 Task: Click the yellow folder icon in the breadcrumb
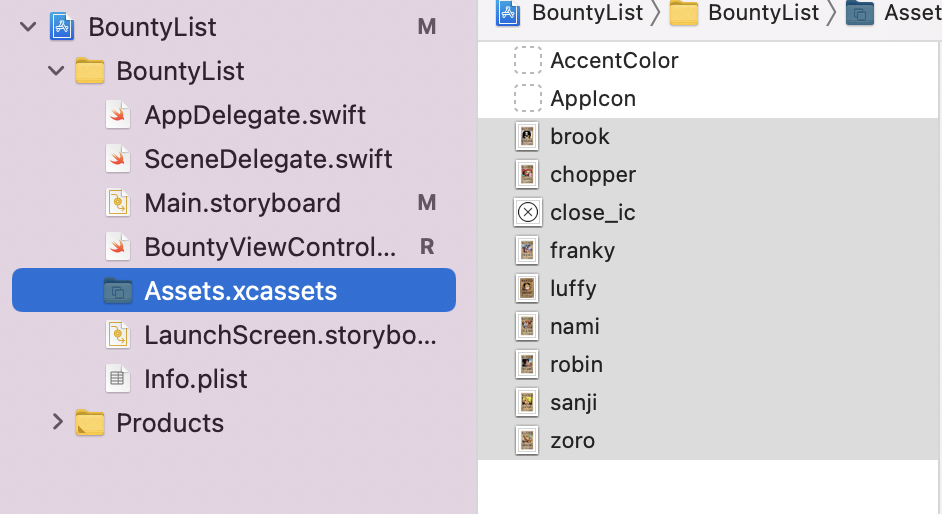coord(684,13)
